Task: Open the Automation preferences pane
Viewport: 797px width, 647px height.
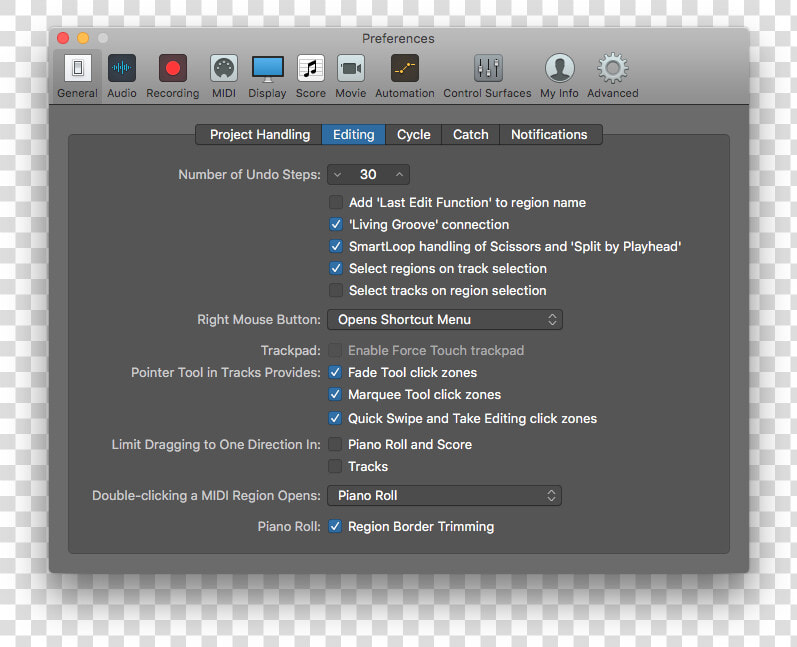Action: coord(405,76)
